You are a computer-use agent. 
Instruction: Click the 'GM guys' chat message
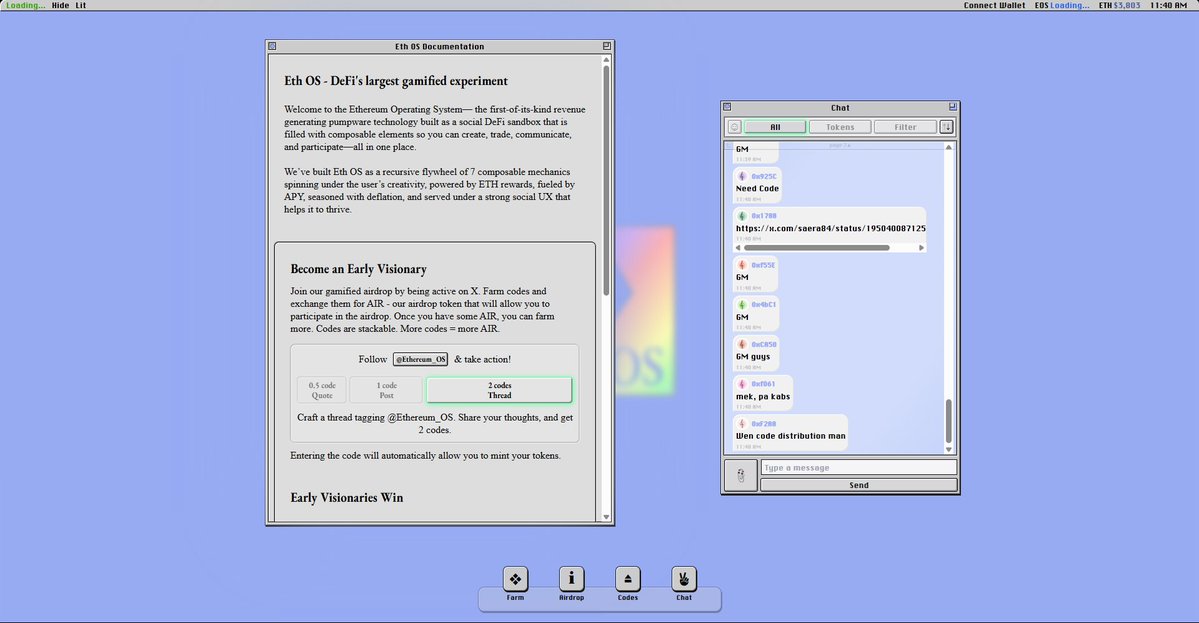point(752,356)
